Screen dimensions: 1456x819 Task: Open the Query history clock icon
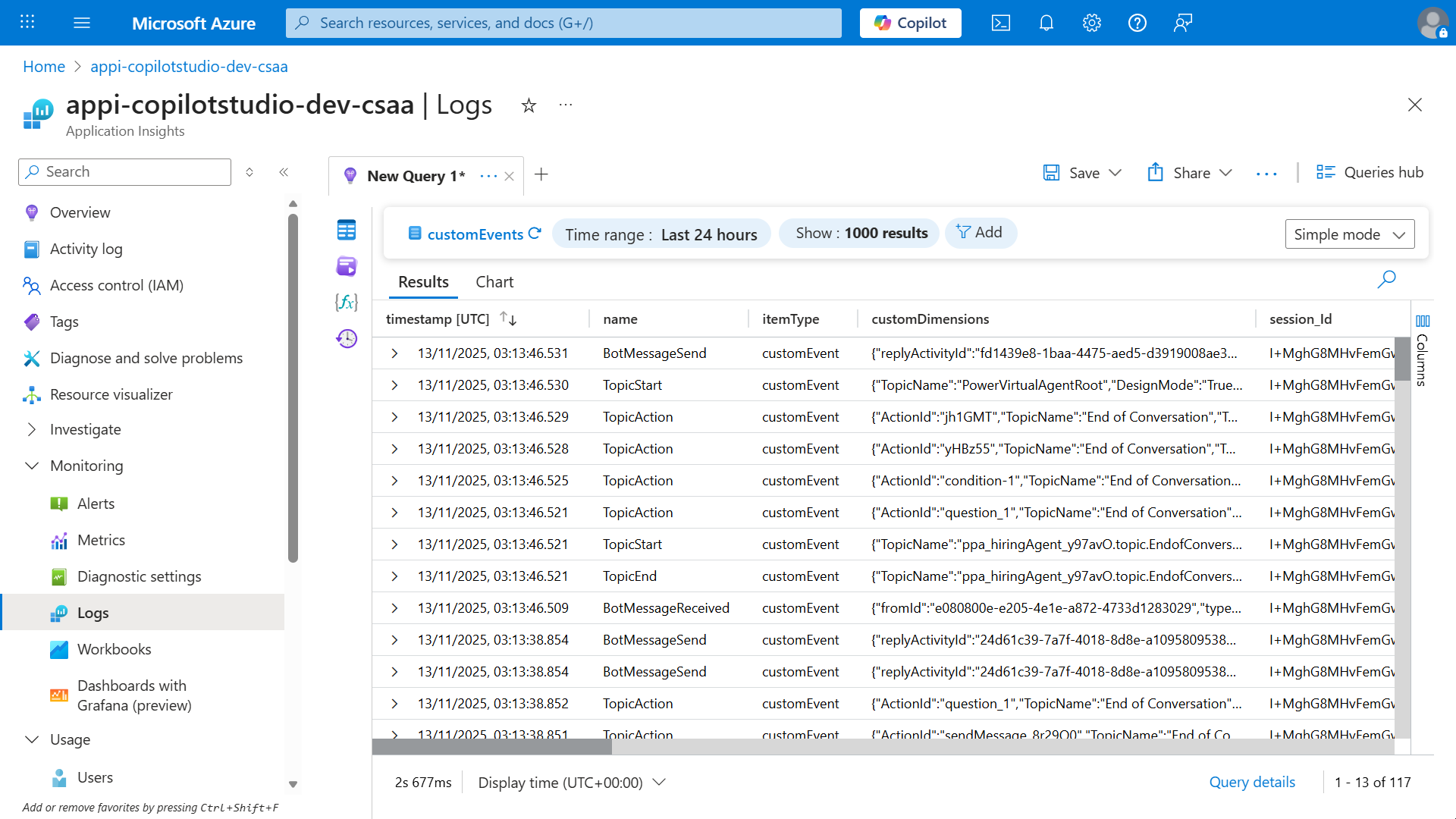(347, 338)
